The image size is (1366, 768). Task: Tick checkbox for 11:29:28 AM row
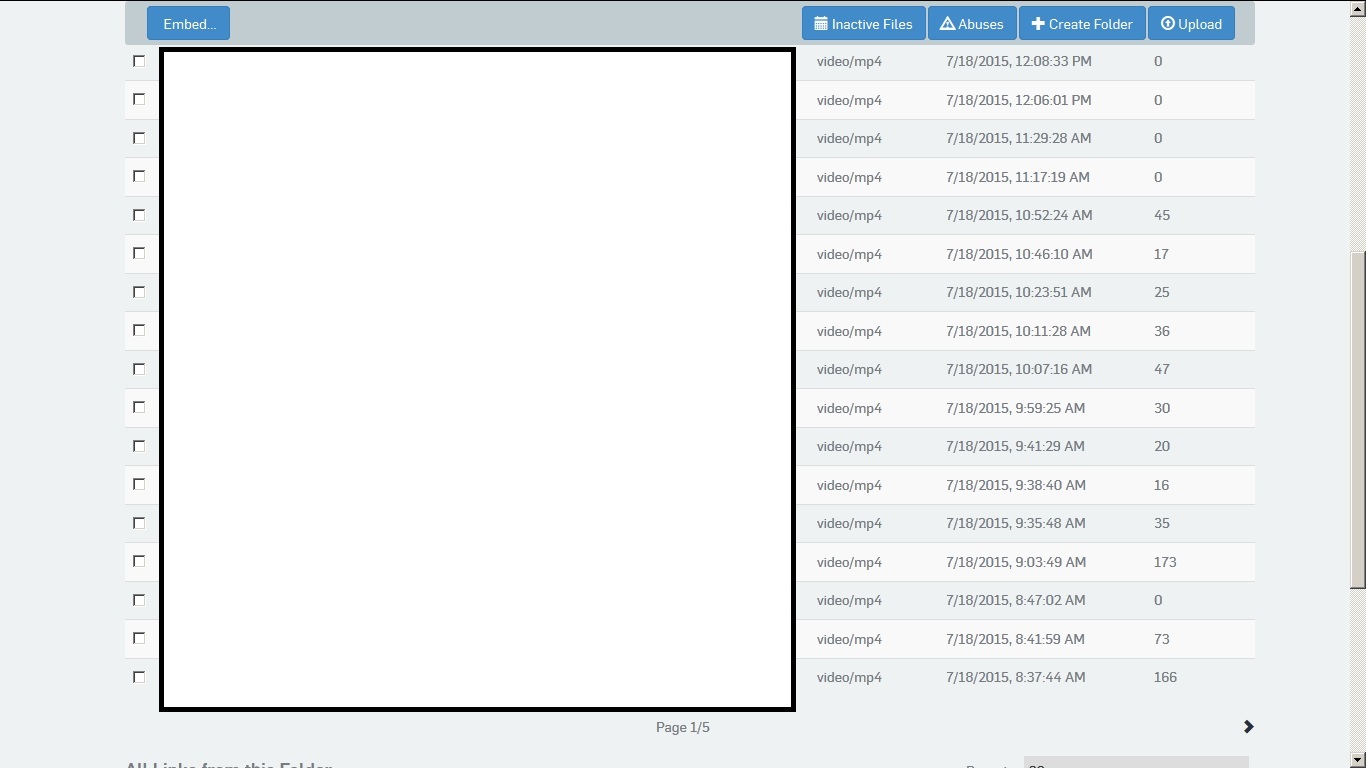[139, 138]
